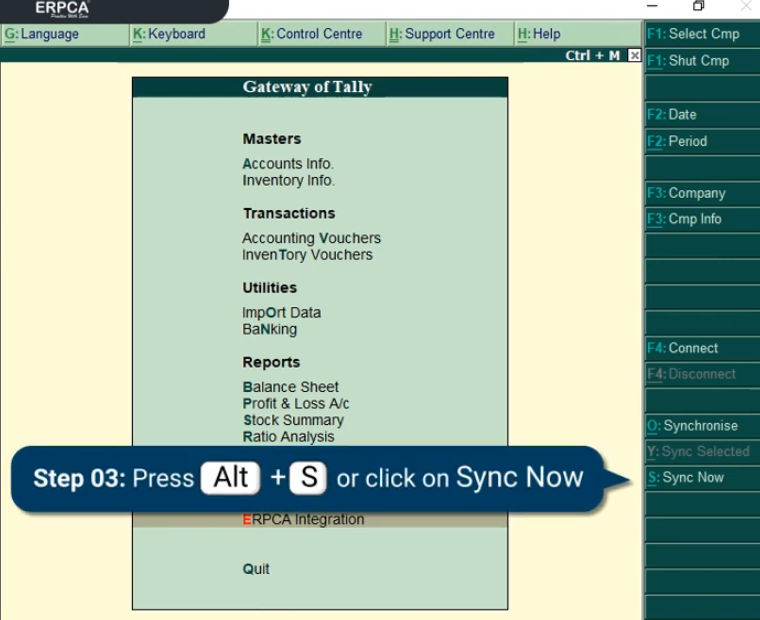Open the Stock Summary report
This screenshot has height=620, width=760.
[x=293, y=420]
